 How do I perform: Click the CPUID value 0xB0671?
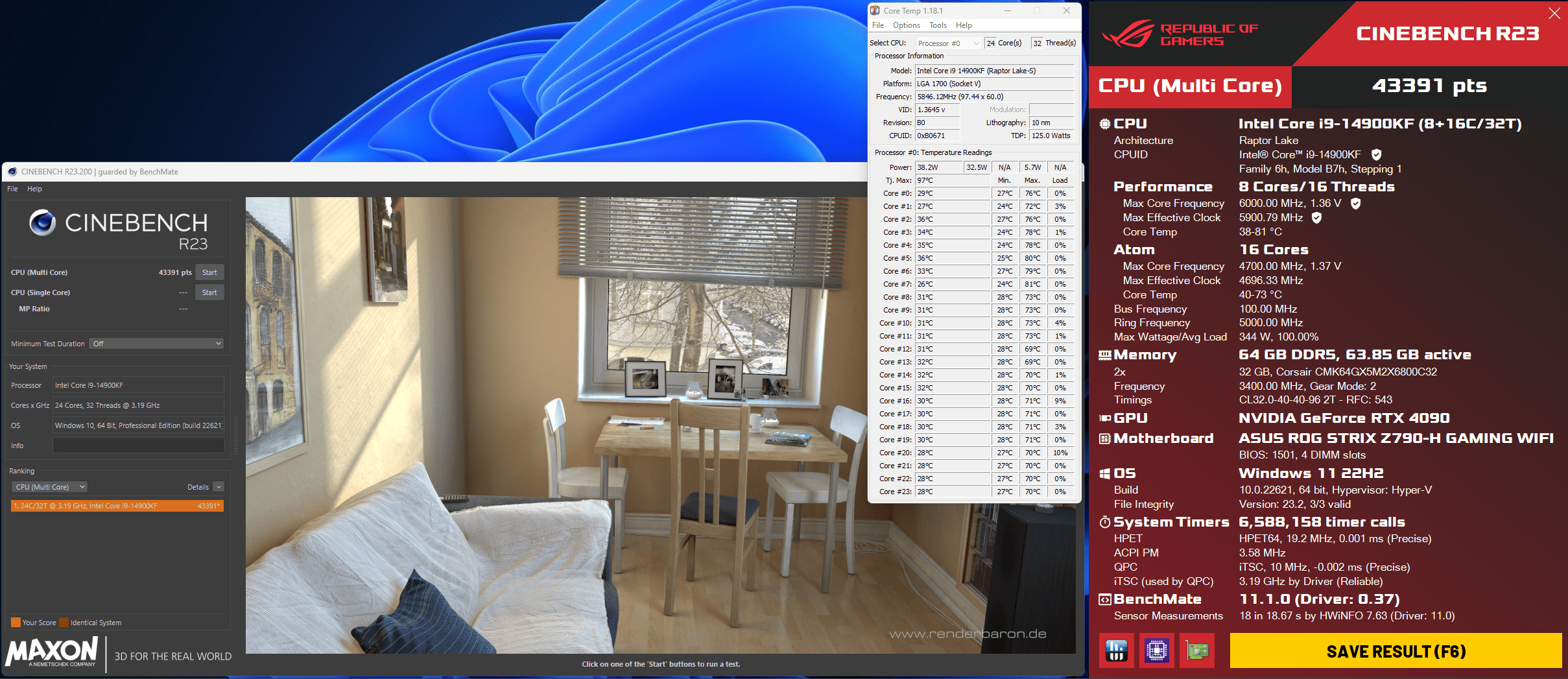click(x=937, y=136)
